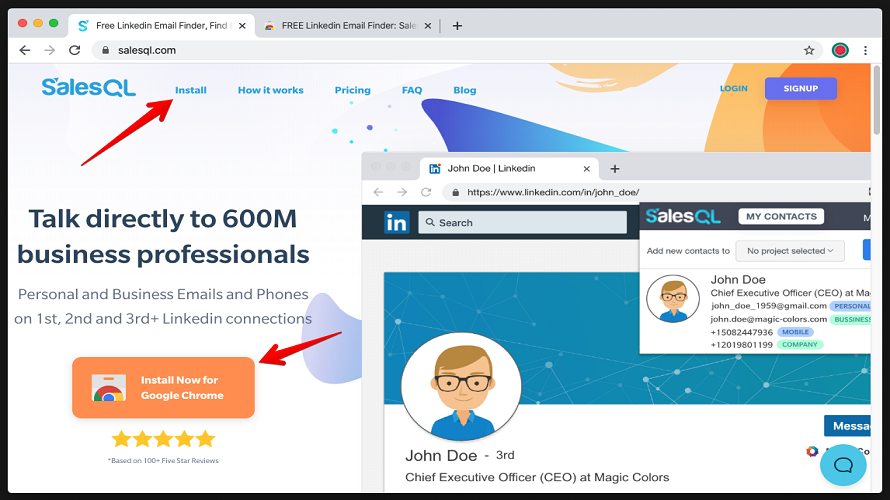Click the MOBILE tag
The width and height of the screenshot is (890, 500).
click(x=795, y=332)
